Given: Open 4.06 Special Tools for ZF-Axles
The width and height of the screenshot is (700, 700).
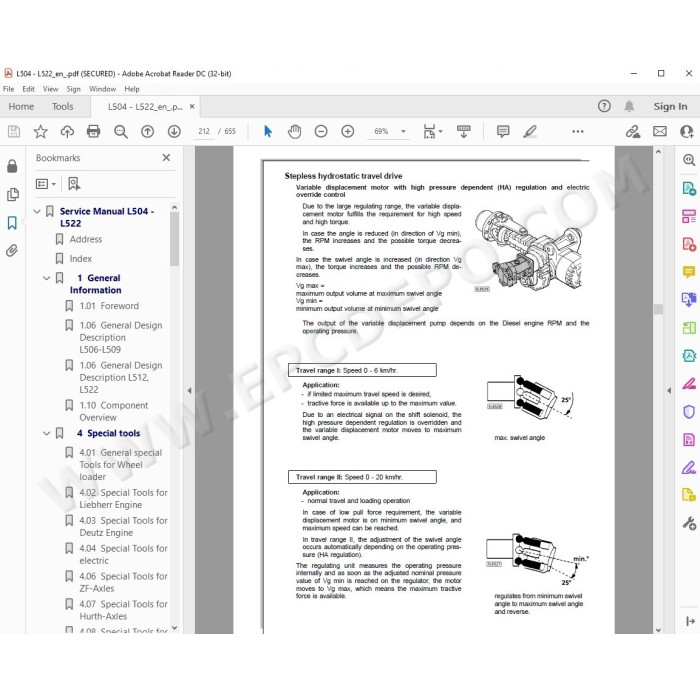Looking at the screenshot, I should [x=123, y=582].
